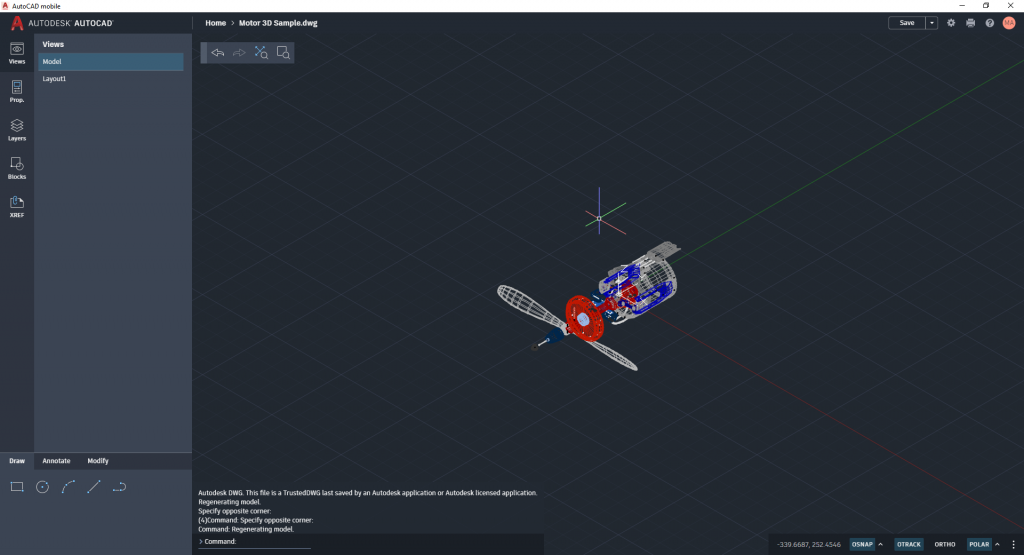Click the 'Regenerating model.' history line
The height and width of the screenshot is (555, 1024).
[229, 502]
